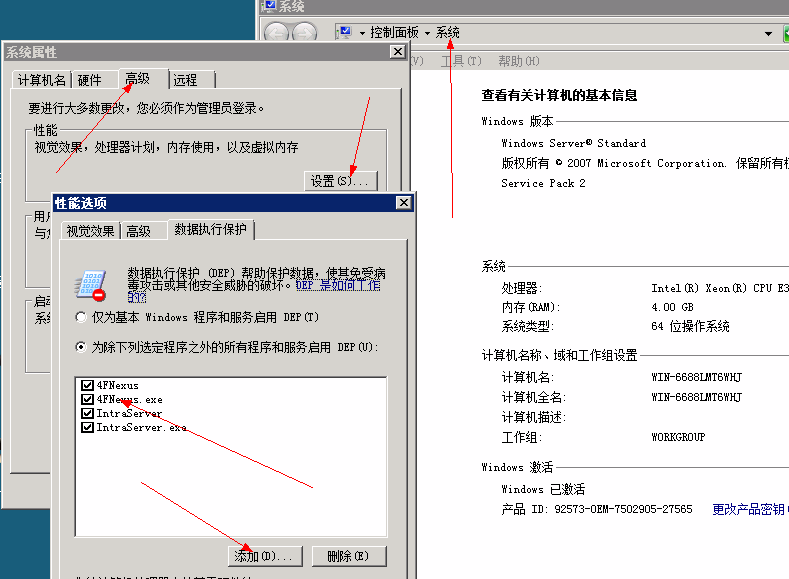Switch to the 计算机名 tab

coord(42,80)
